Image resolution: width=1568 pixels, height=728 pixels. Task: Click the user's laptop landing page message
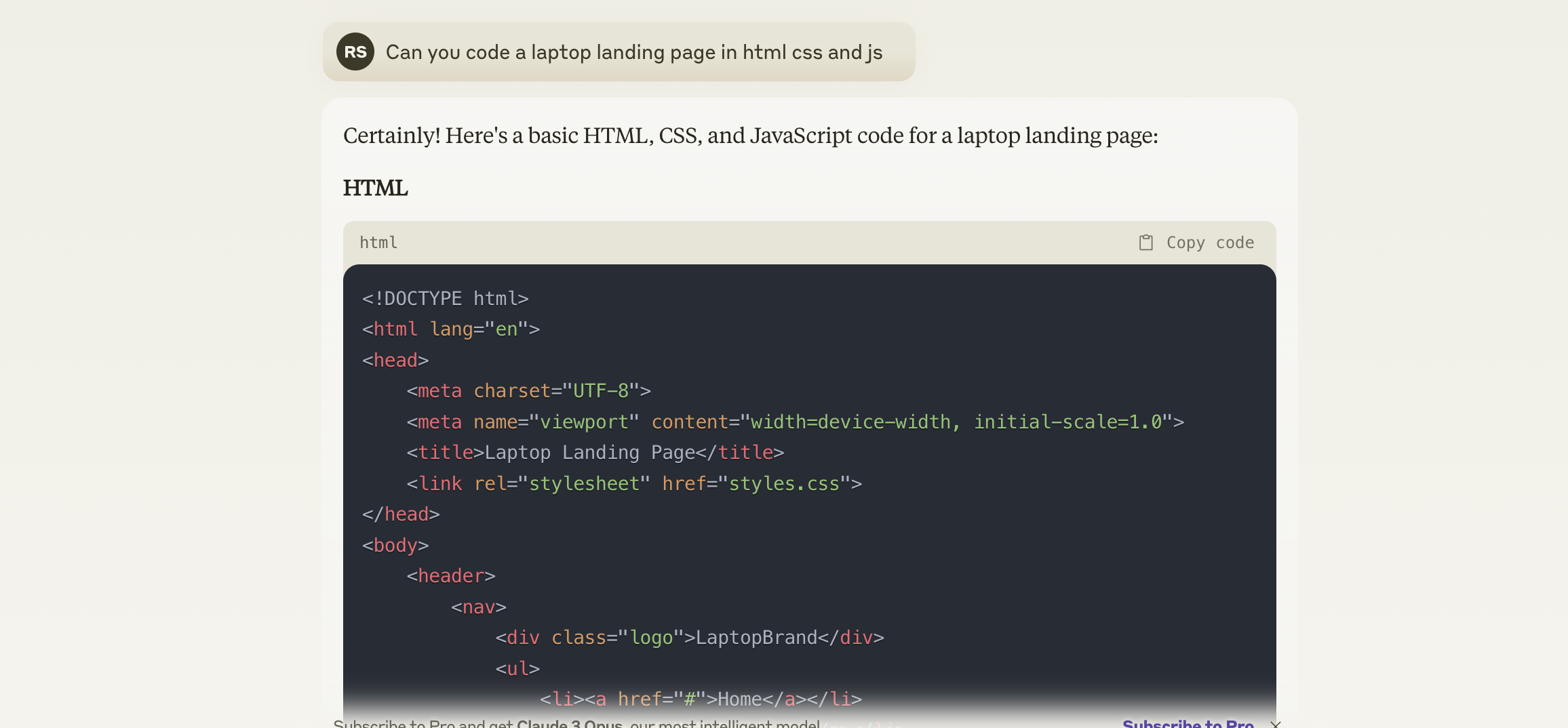[x=633, y=52]
